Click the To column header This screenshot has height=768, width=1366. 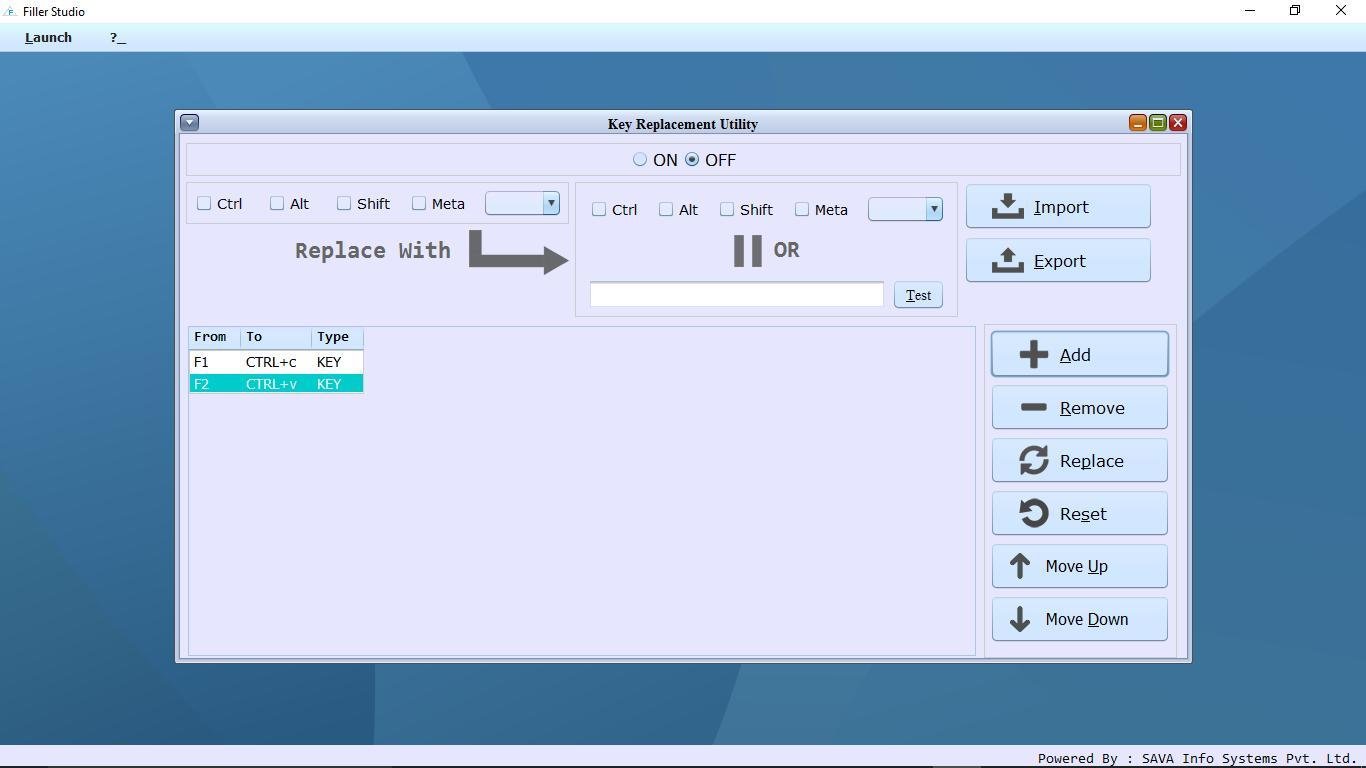276,337
